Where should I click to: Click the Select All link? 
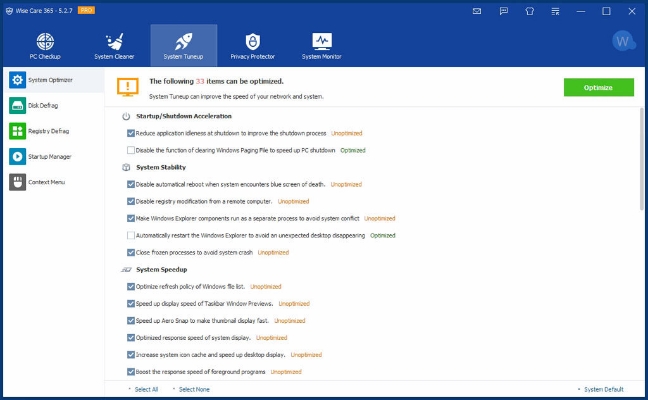(146, 389)
